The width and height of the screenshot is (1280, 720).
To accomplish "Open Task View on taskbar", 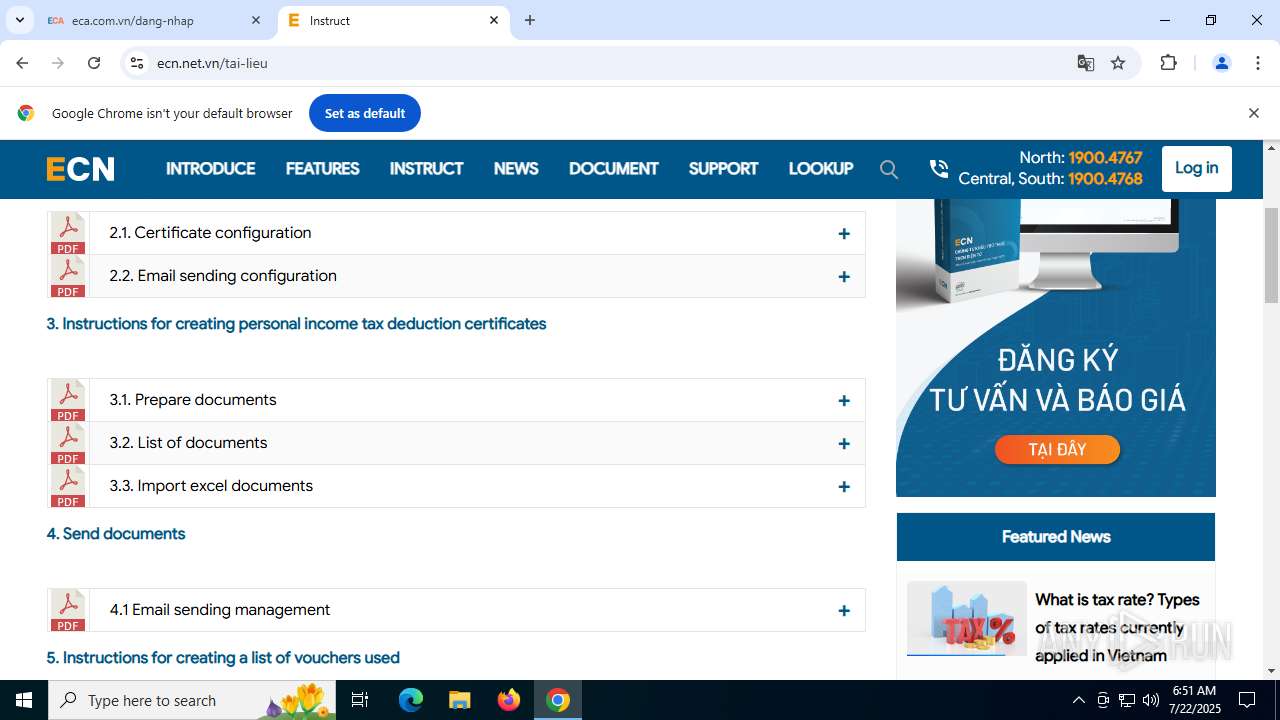I will click(361, 700).
